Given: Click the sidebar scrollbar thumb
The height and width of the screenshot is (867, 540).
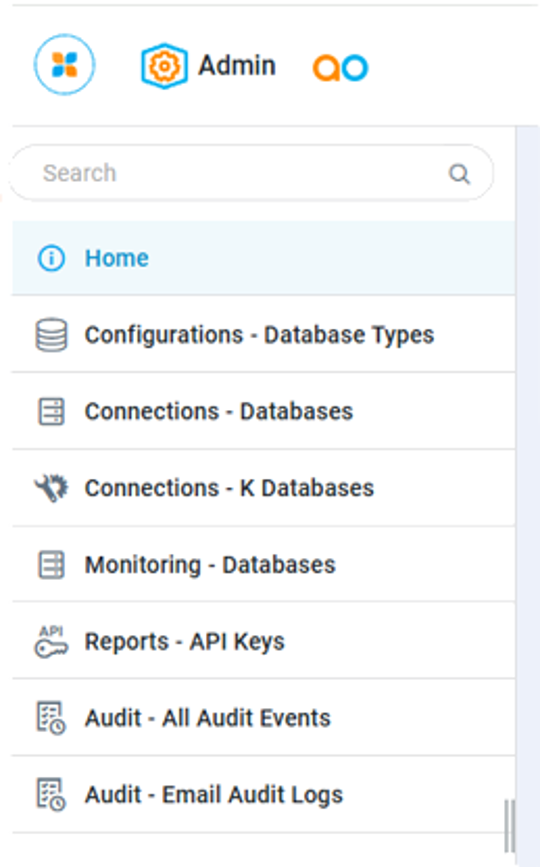Looking at the screenshot, I should click(510, 826).
